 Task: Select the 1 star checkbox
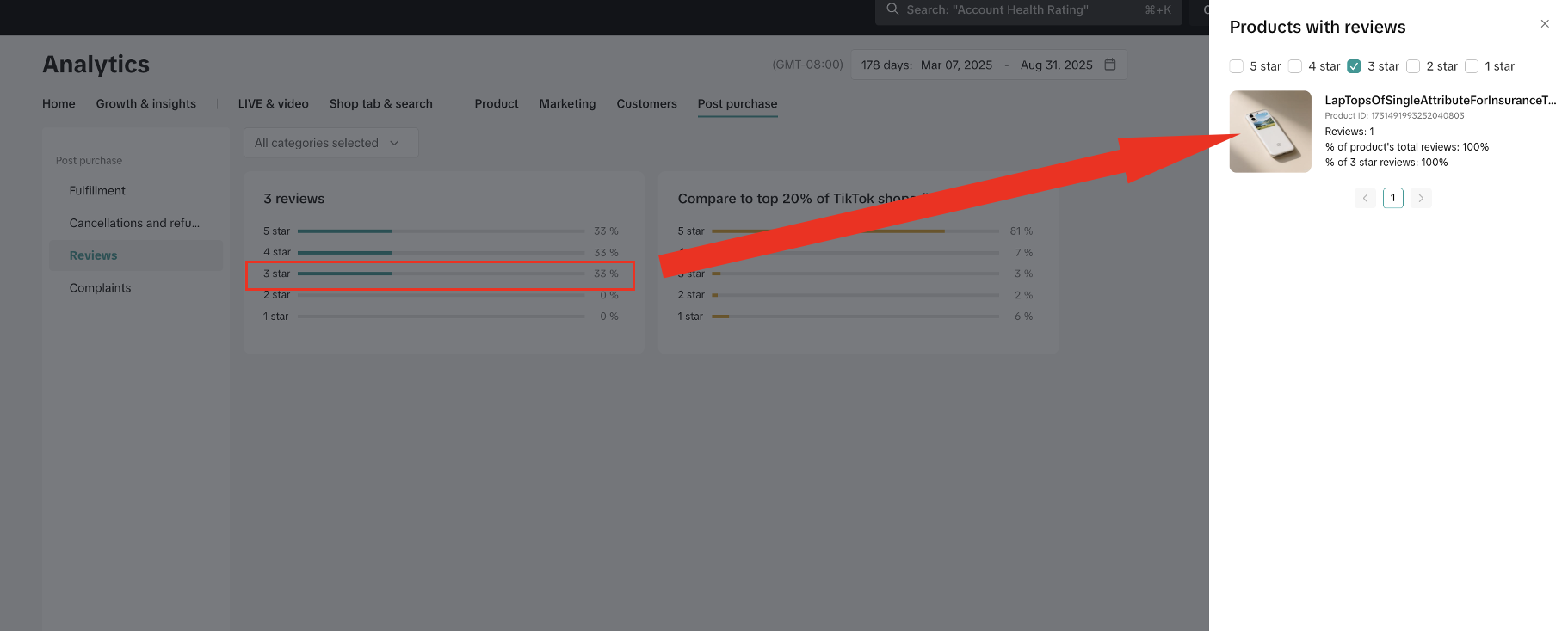coord(1472,66)
